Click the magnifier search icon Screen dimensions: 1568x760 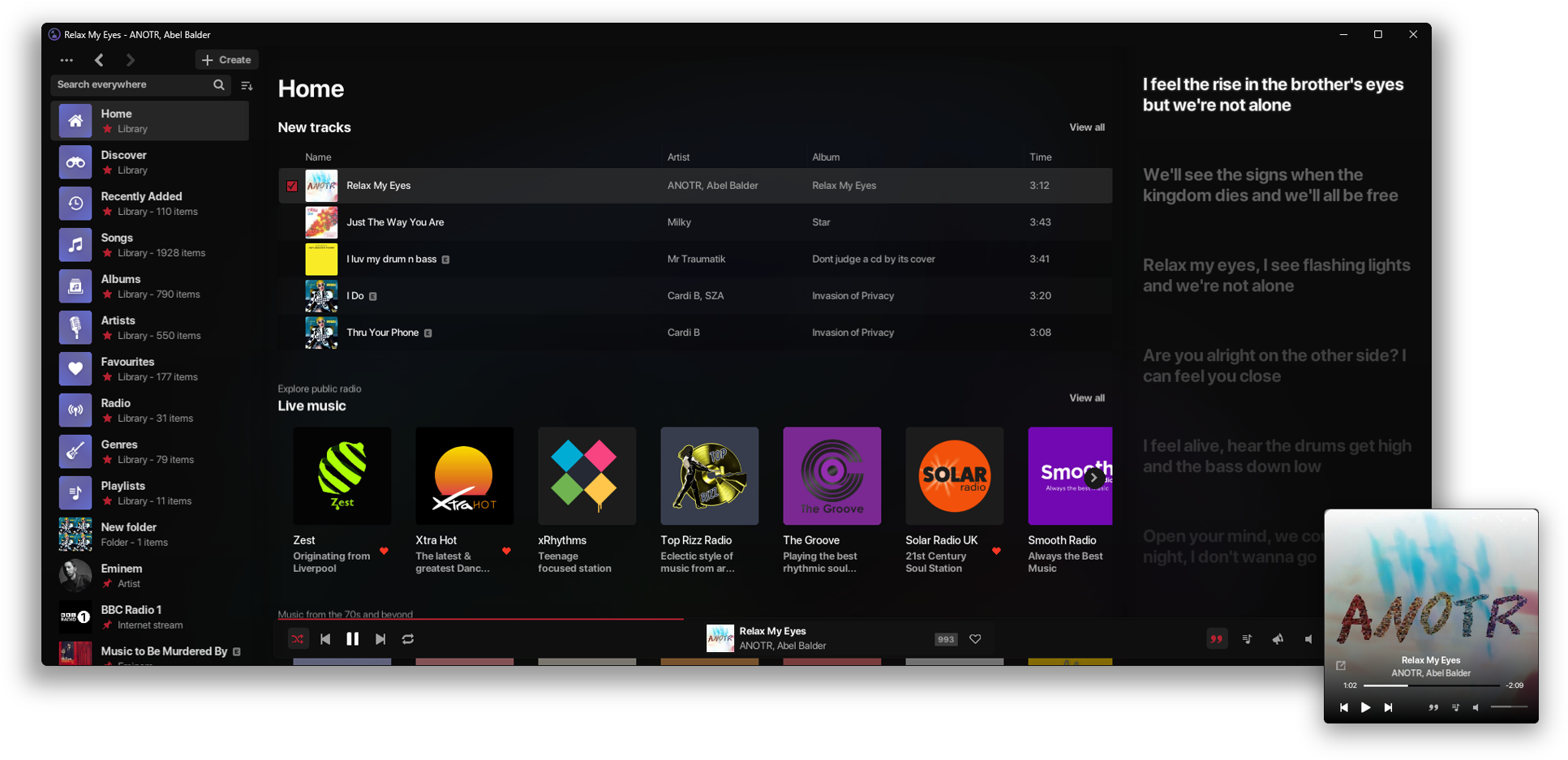pyautogui.click(x=218, y=84)
